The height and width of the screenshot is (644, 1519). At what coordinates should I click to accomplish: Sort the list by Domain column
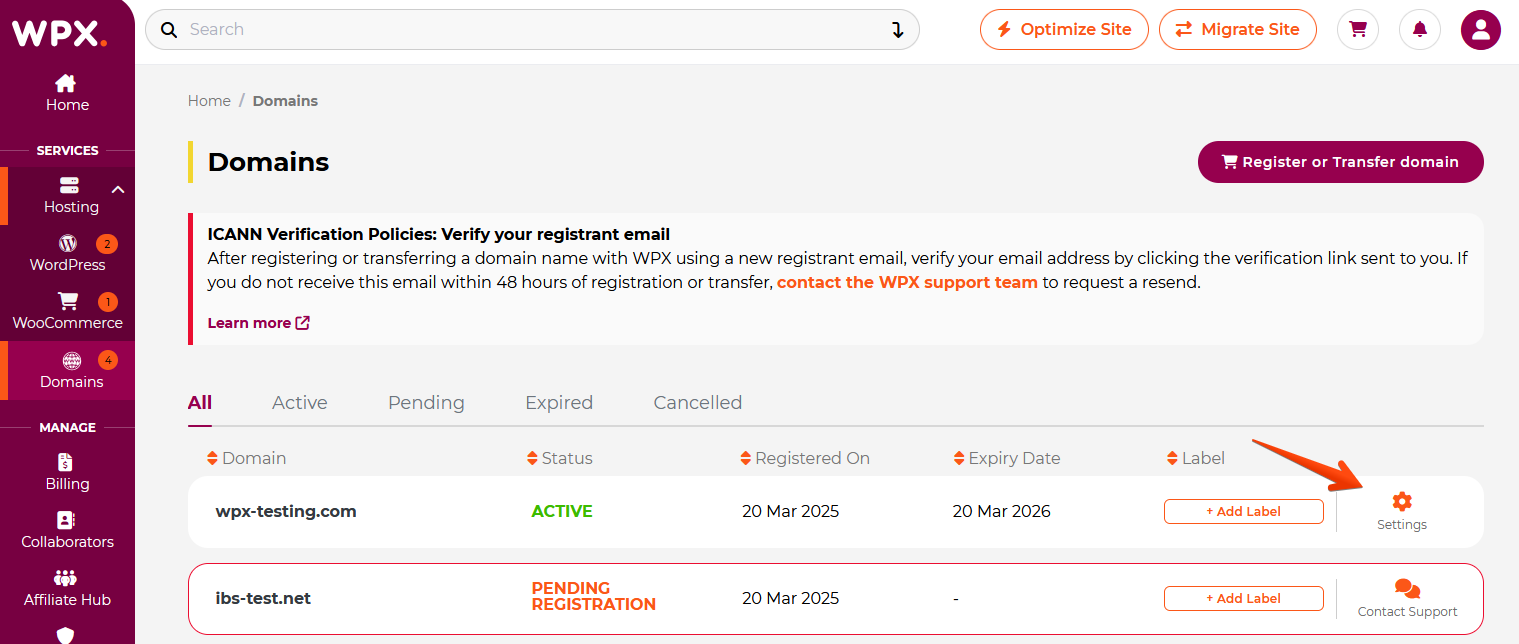click(247, 458)
